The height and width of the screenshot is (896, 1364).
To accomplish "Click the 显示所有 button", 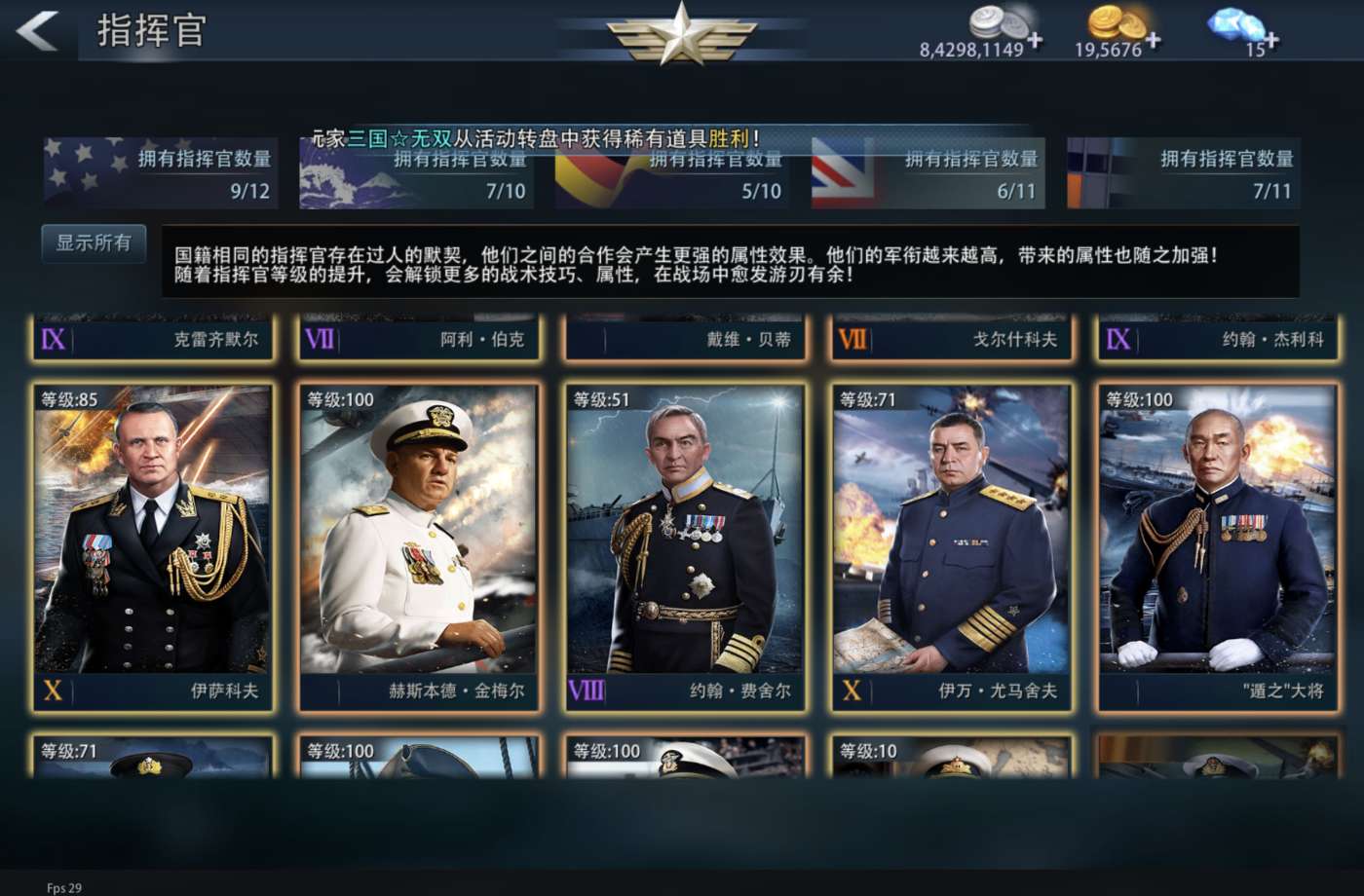I will click(94, 243).
